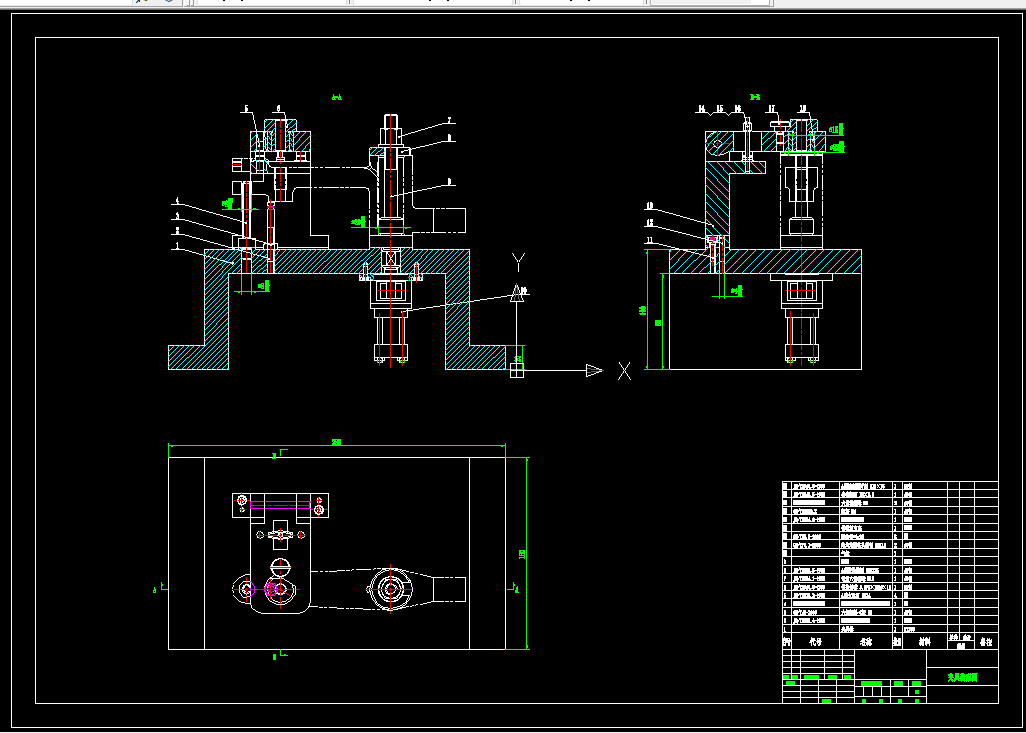Select part balloon number 18 in side view

pyautogui.click(x=803, y=109)
